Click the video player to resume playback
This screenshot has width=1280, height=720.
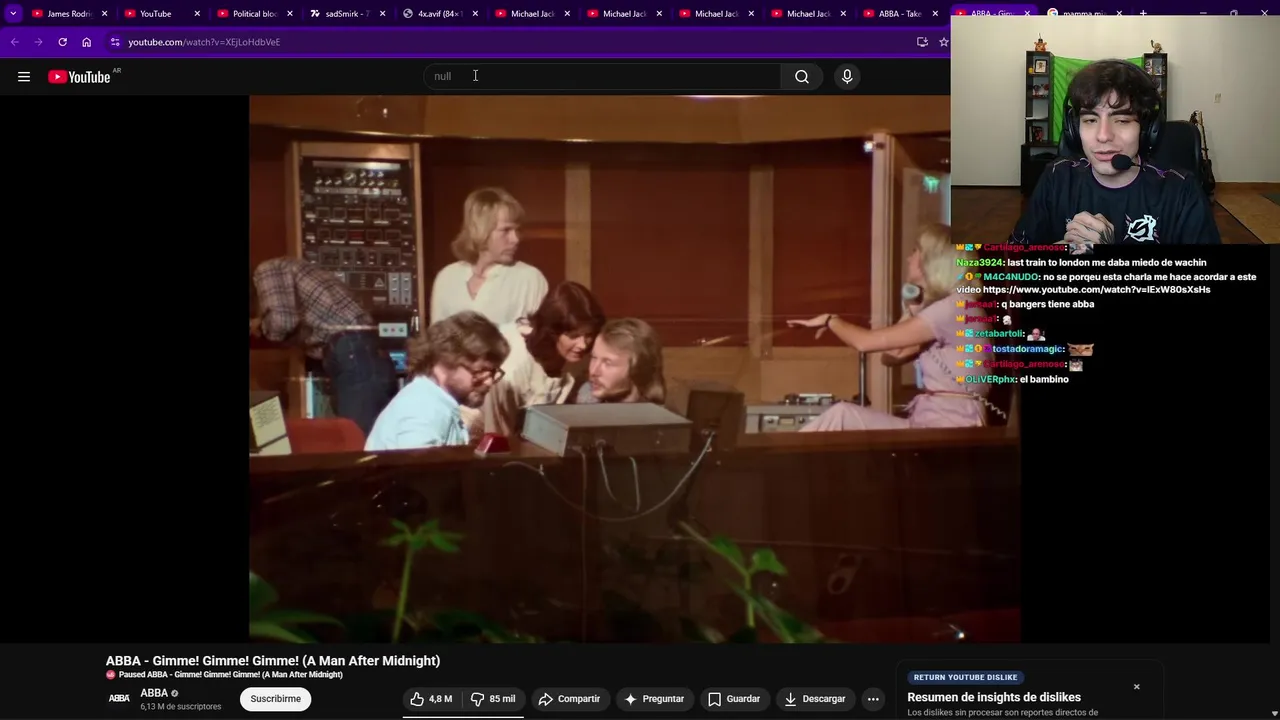[x=634, y=368]
